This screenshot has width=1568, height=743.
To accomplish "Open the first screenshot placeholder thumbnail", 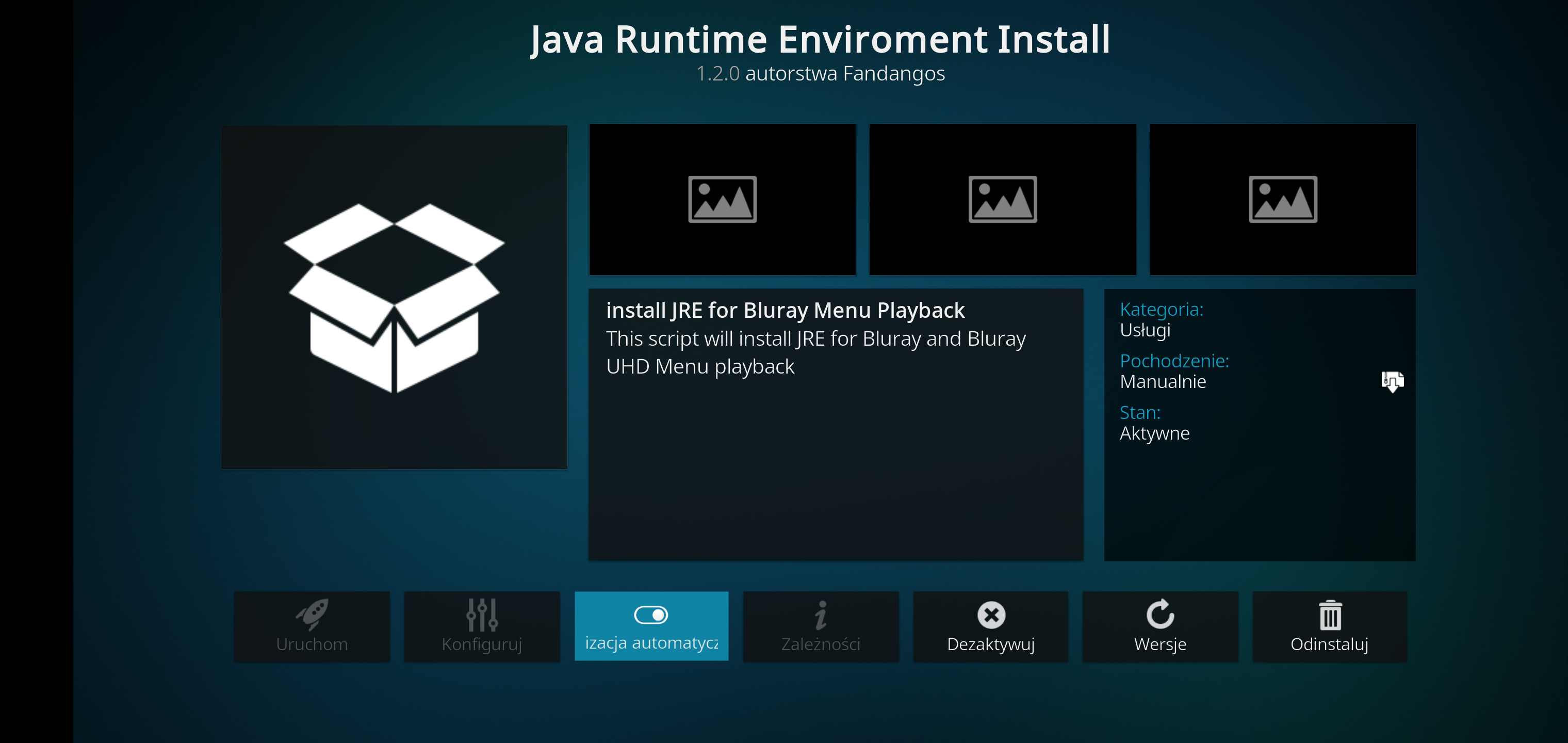I will click(723, 200).
